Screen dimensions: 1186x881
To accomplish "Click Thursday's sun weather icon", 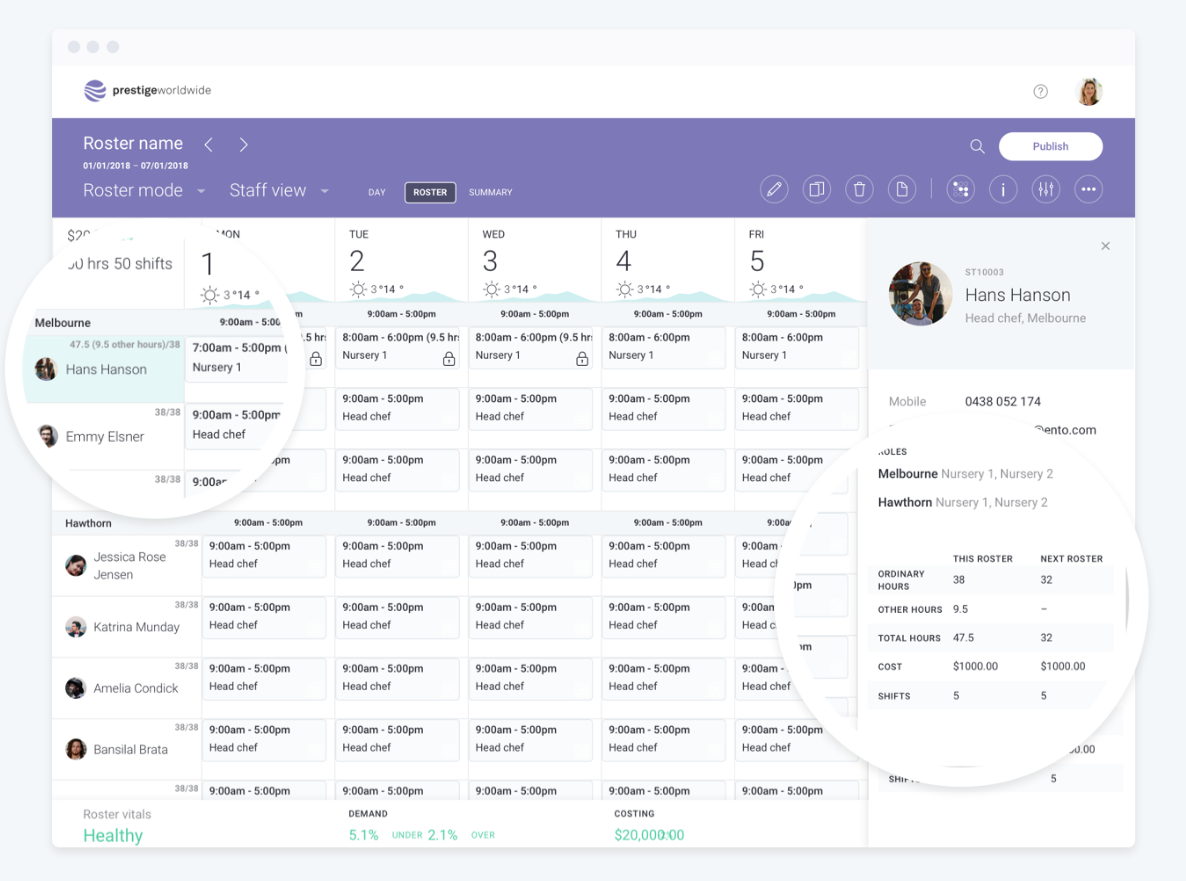I will 624,289.
